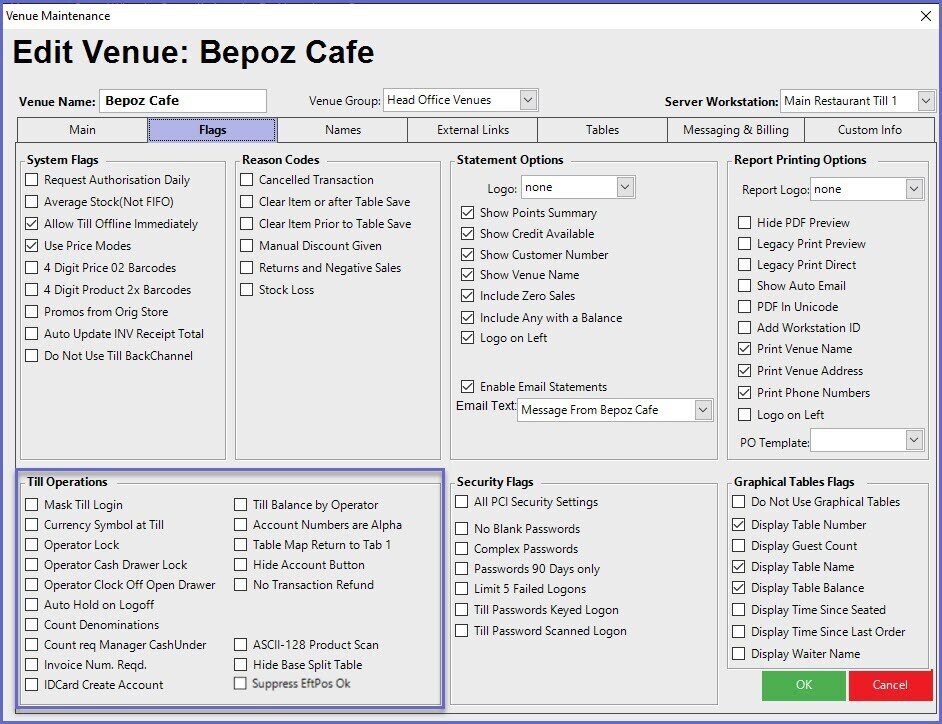This screenshot has height=724, width=942.
Task: Enable Cancelled Transaction reason code
Action: click(x=247, y=180)
